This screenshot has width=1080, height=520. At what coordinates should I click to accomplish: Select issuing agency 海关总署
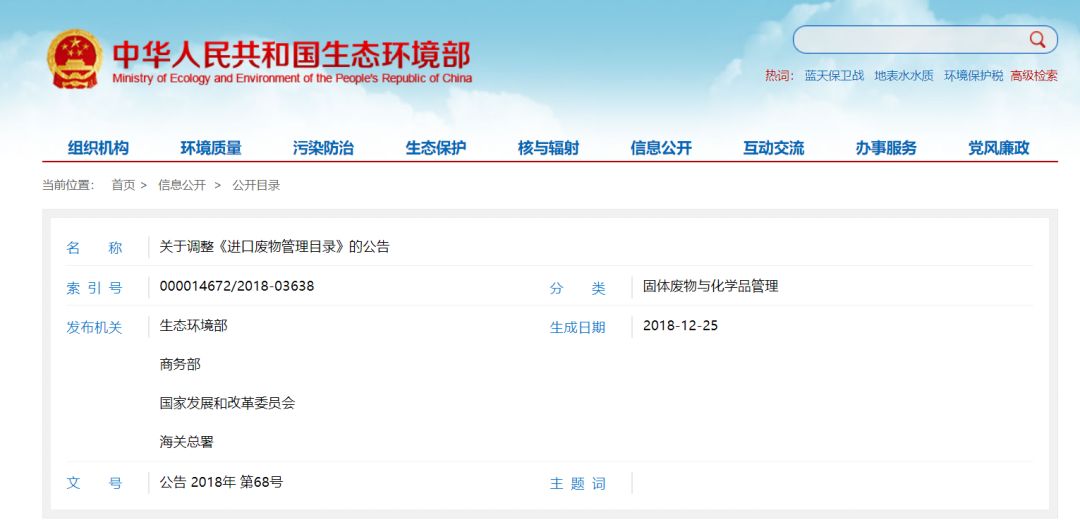click(x=187, y=442)
